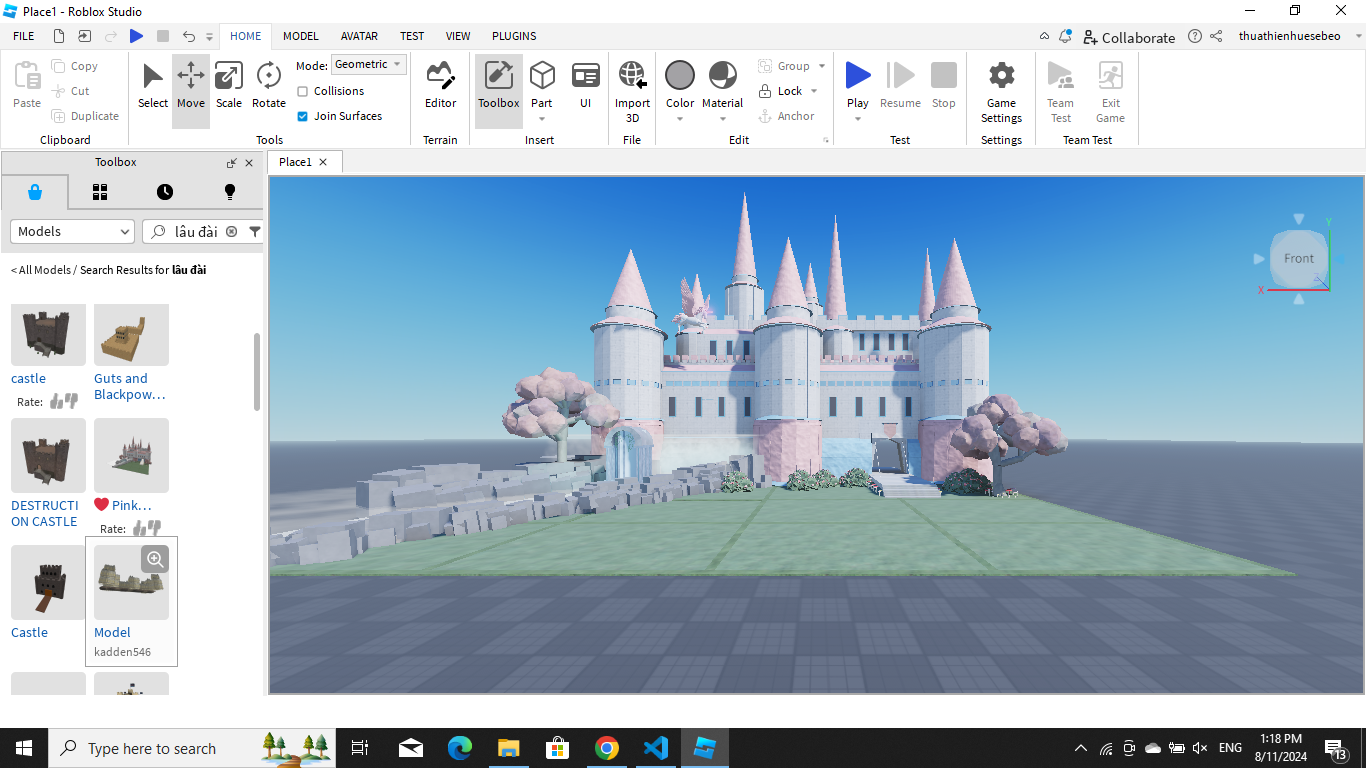This screenshot has height=768, width=1366.
Task: Open Game Settings
Action: (x=1001, y=92)
